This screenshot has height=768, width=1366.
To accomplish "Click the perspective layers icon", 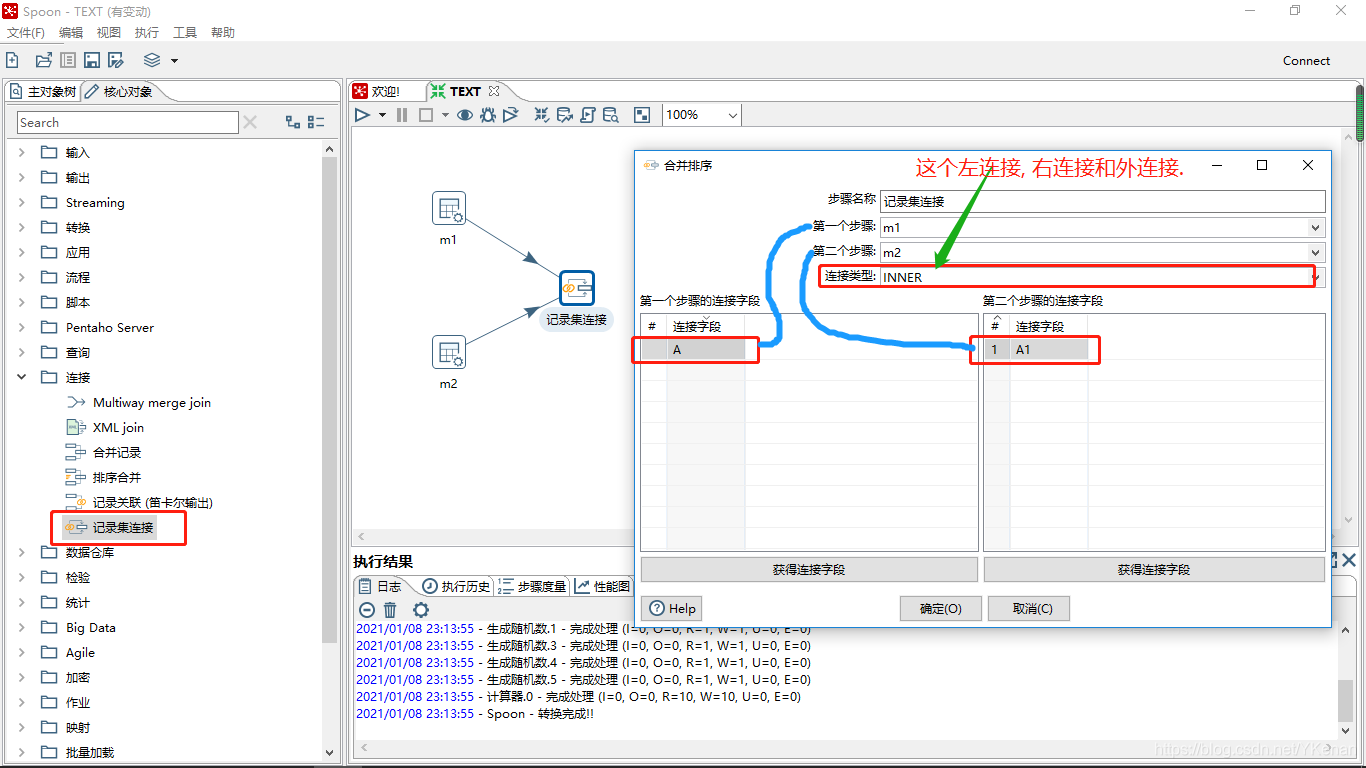I will pos(152,60).
